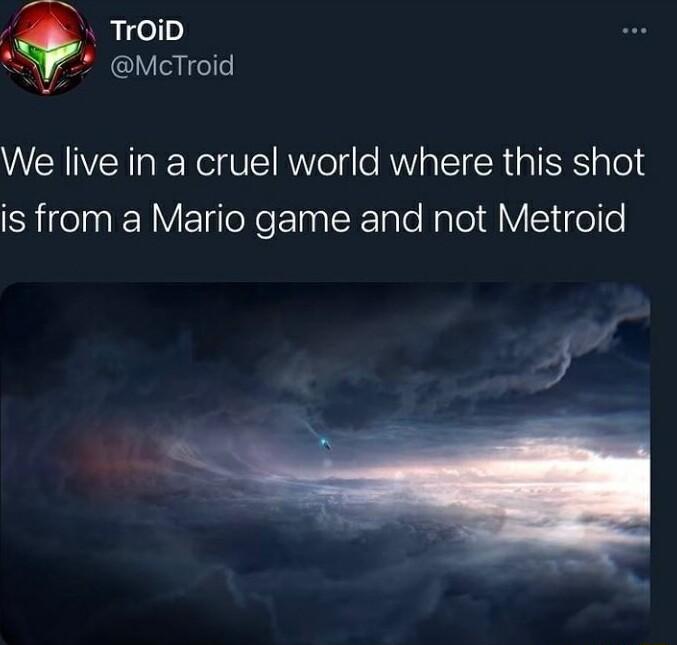Open the @McTroid handle link
The height and width of the screenshot is (645, 677).
click(172, 66)
